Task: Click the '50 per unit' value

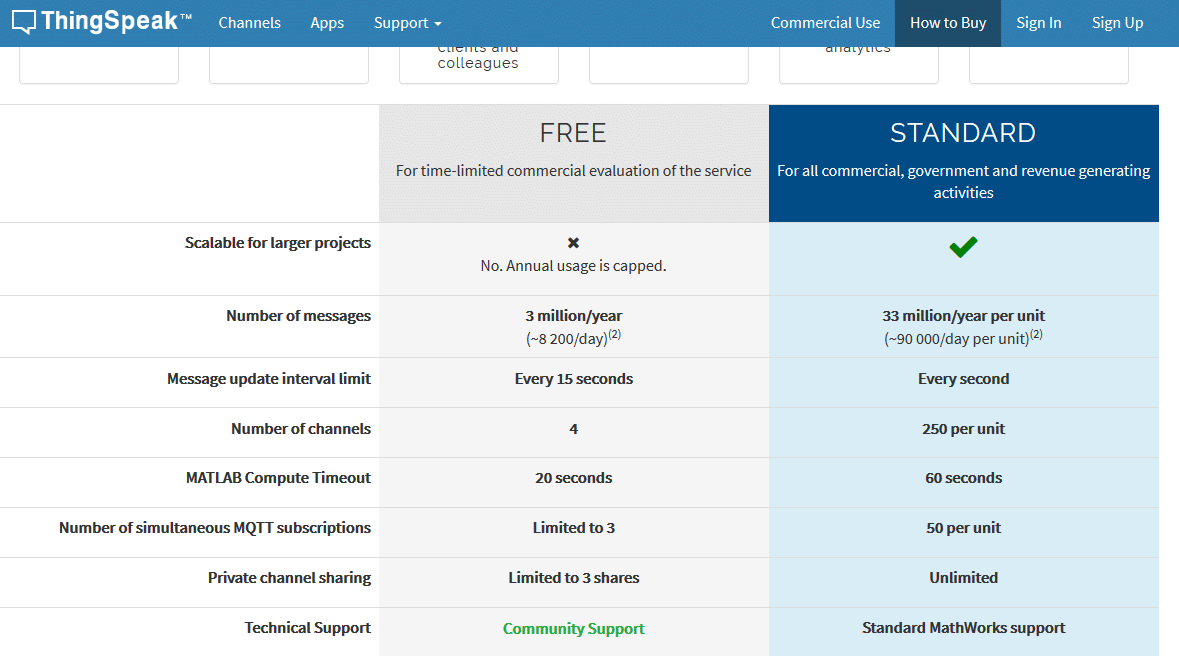Action: 963,528
